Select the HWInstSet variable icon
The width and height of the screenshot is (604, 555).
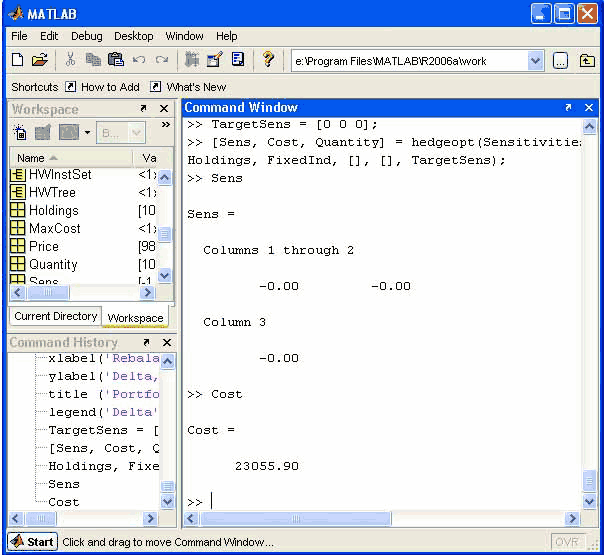[x=18, y=174]
